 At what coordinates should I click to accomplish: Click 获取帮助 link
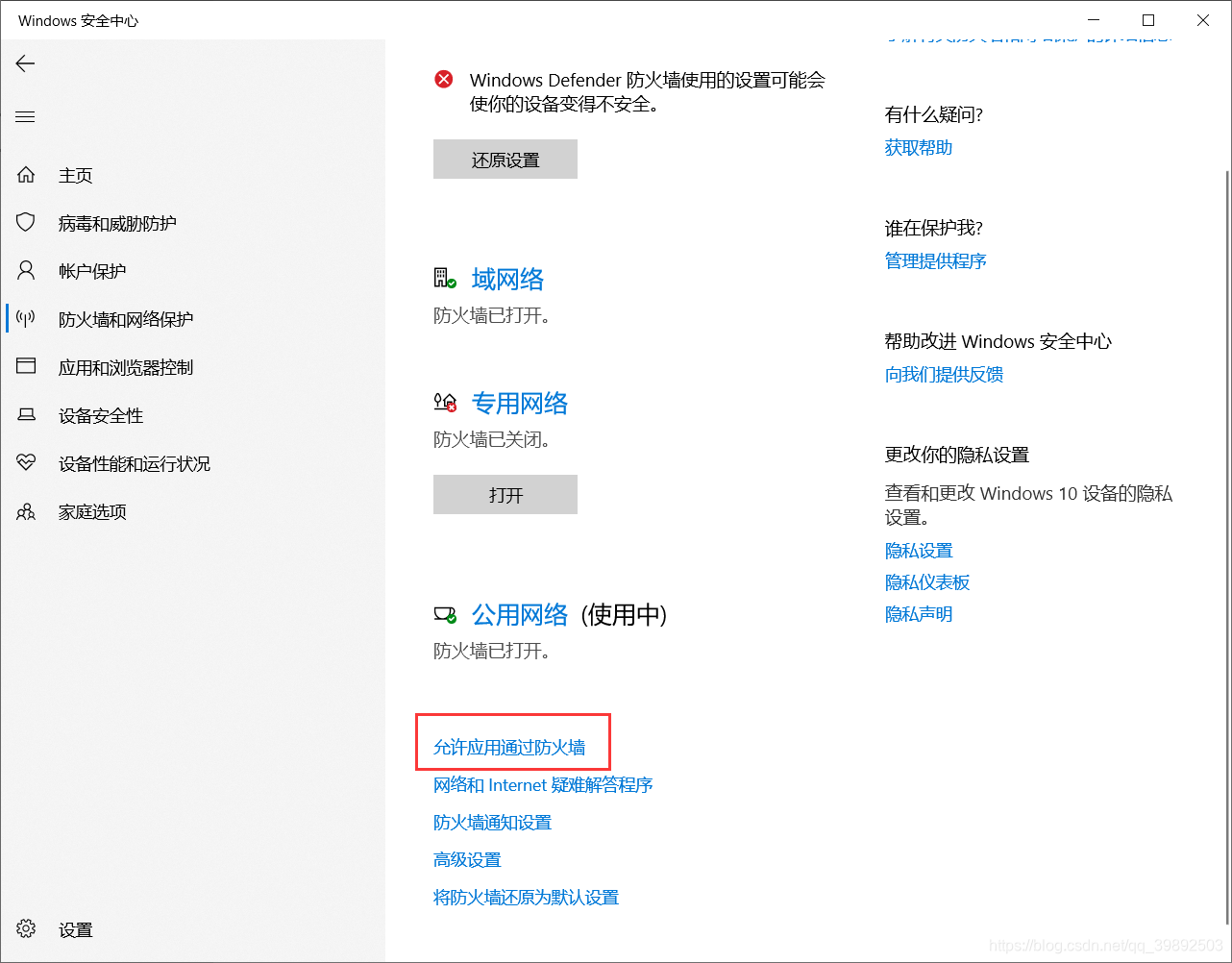pyautogui.click(x=919, y=148)
